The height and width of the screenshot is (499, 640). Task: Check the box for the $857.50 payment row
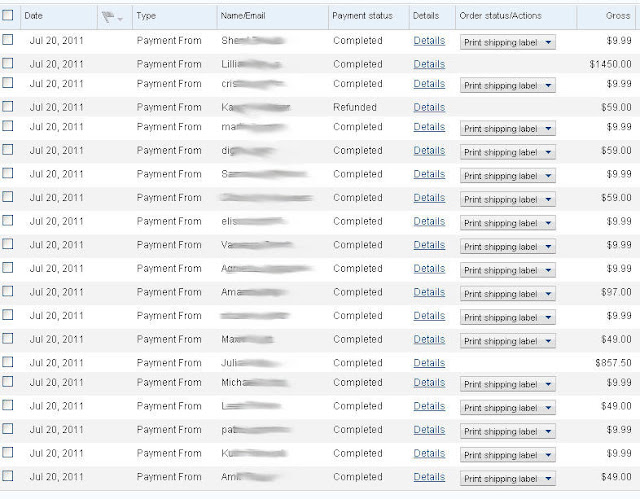click(7, 362)
